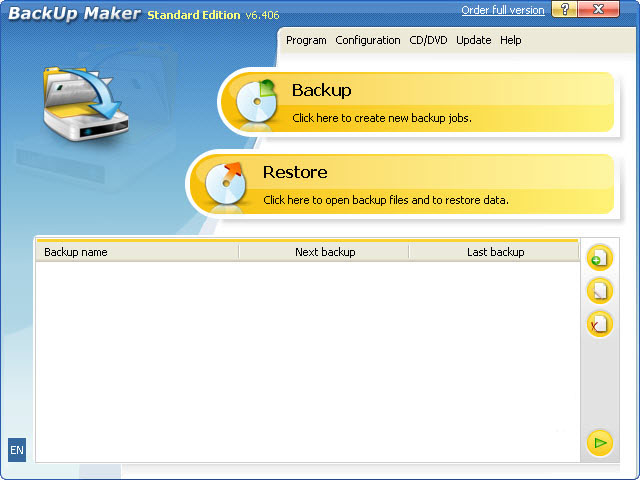Open the Program menu

click(306, 40)
